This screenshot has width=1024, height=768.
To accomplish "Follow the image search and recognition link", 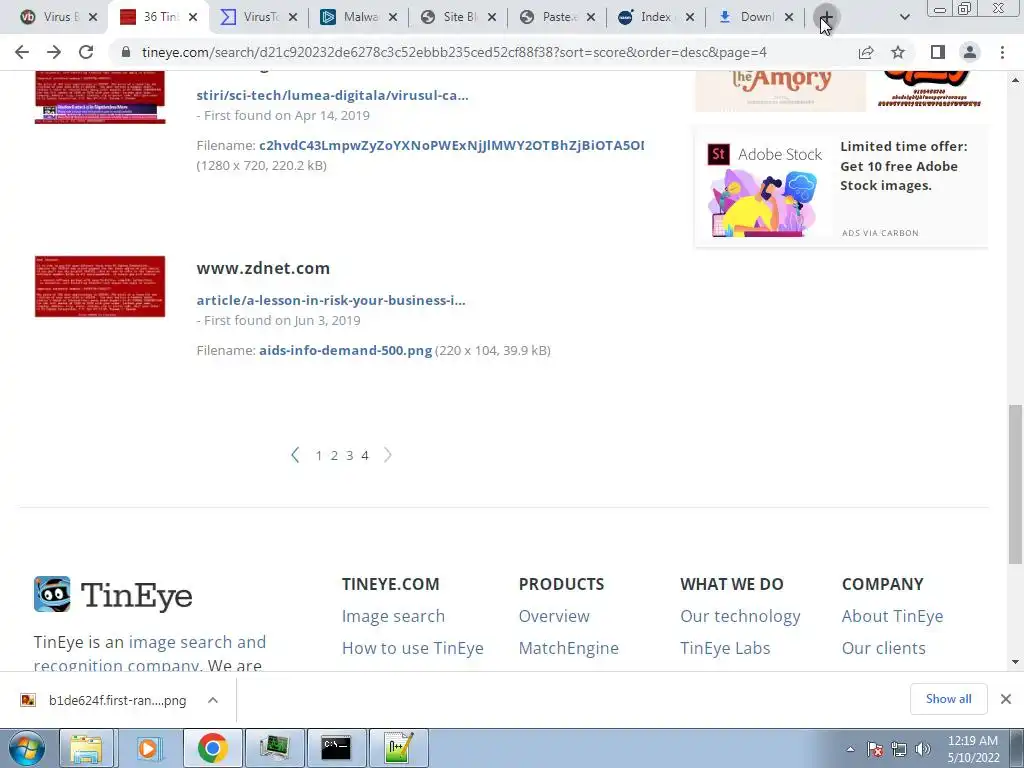I will coord(197,642).
